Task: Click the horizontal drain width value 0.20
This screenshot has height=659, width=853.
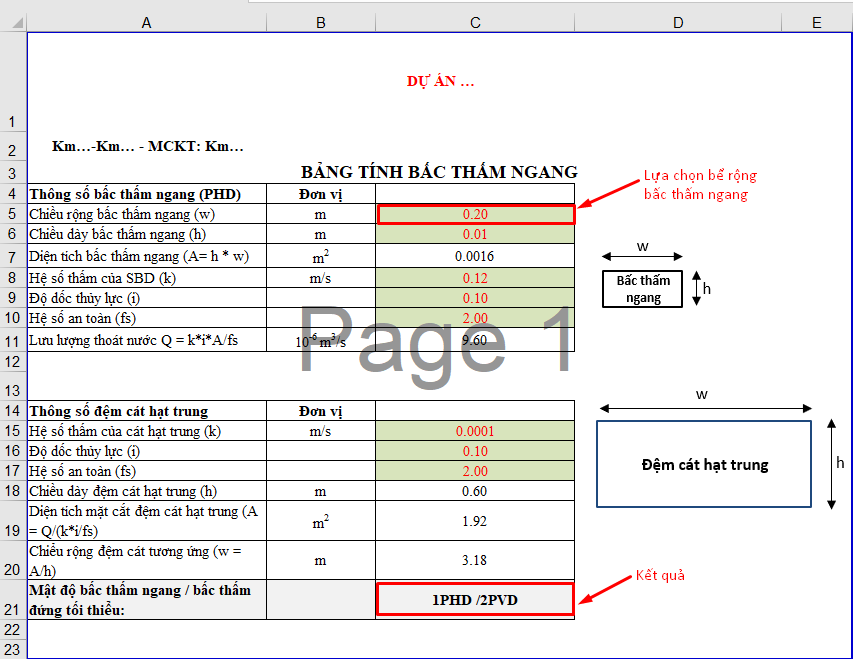Action: coord(475,214)
